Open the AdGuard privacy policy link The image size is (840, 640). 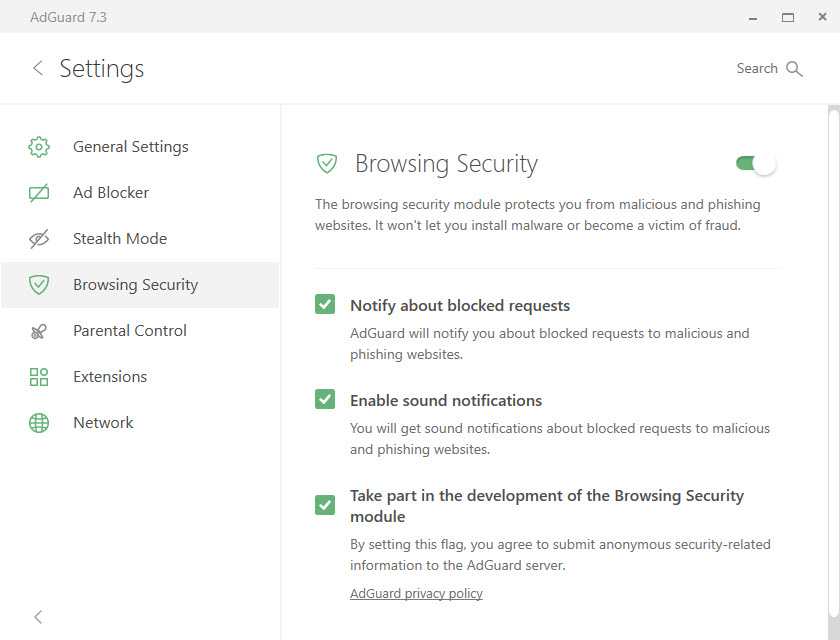point(416,593)
